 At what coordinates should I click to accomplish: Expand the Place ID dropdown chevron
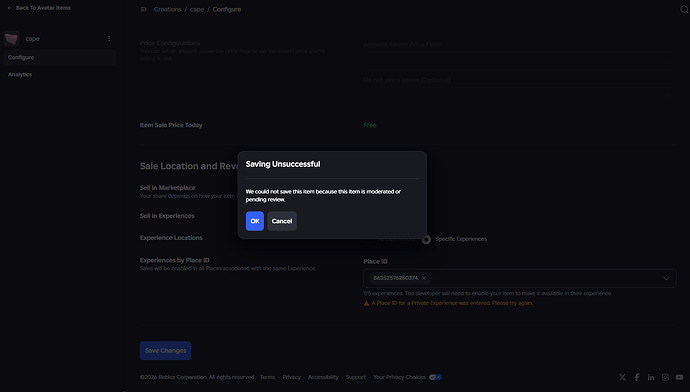[666, 278]
